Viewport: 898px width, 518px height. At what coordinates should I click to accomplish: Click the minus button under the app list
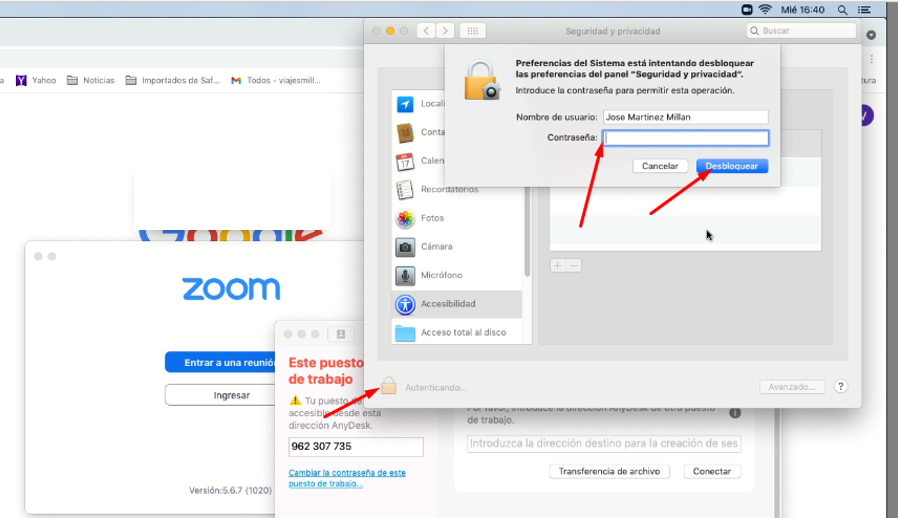[574, 266]
